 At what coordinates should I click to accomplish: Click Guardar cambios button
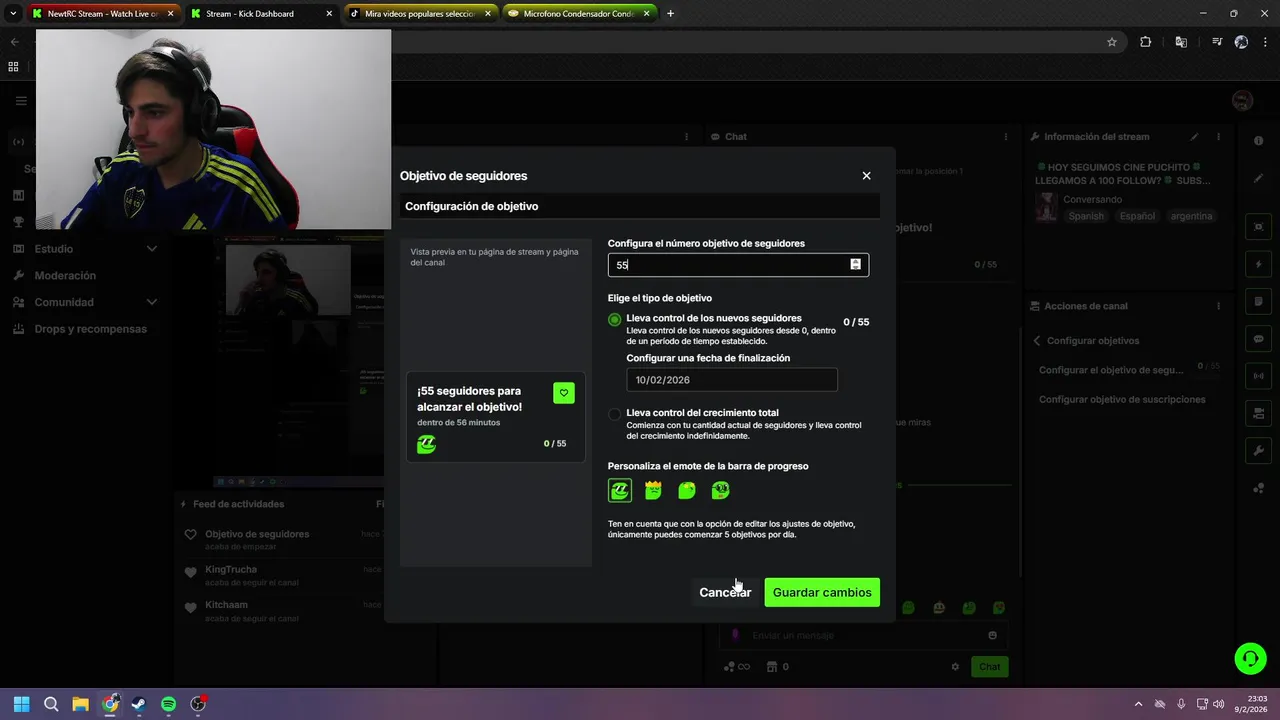tap(822, 592)
